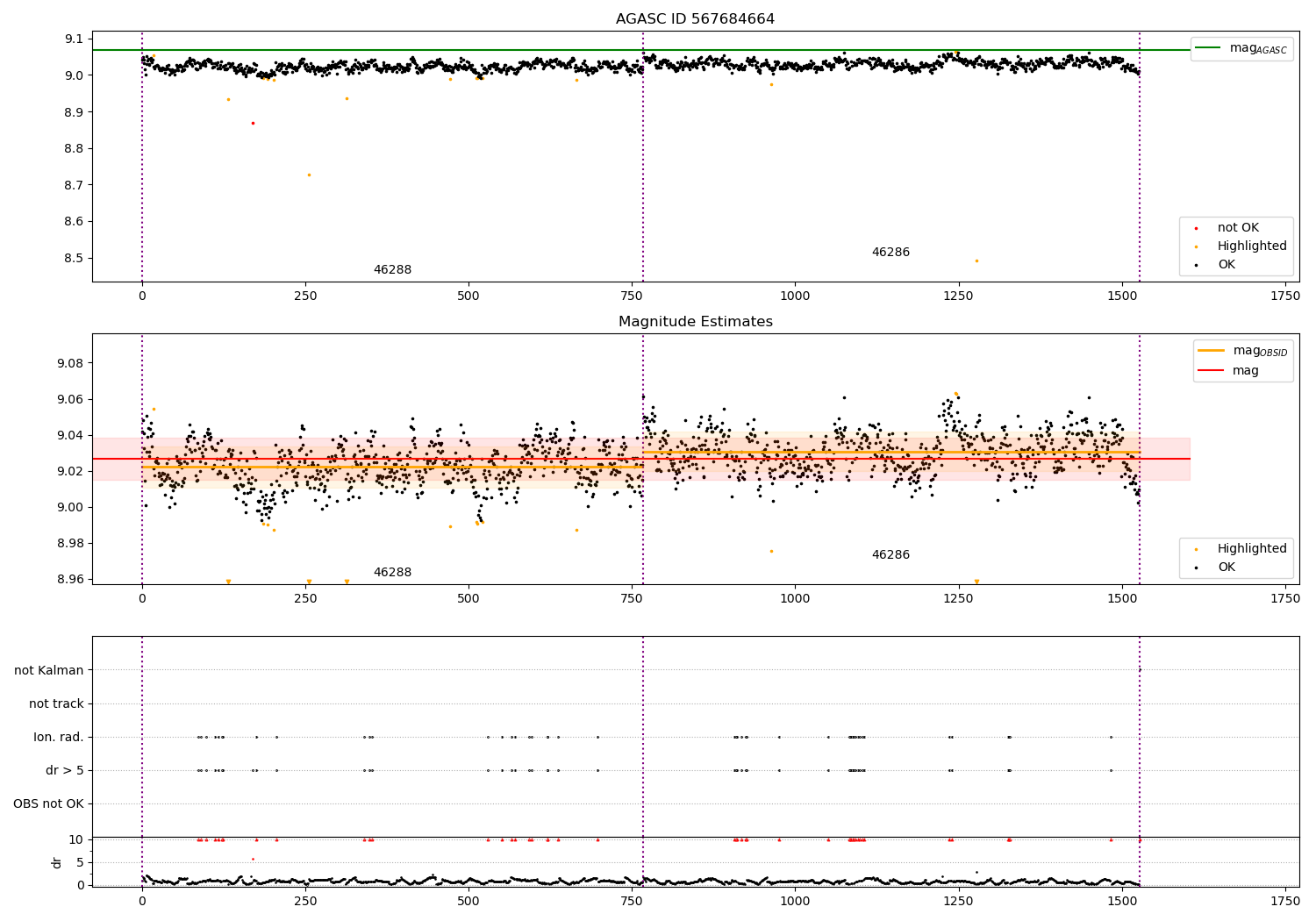Select the 9.06 y-axis tick label
Image resolution: width=1316 pixels, height=921 pixels.
[x=71, y=400]
